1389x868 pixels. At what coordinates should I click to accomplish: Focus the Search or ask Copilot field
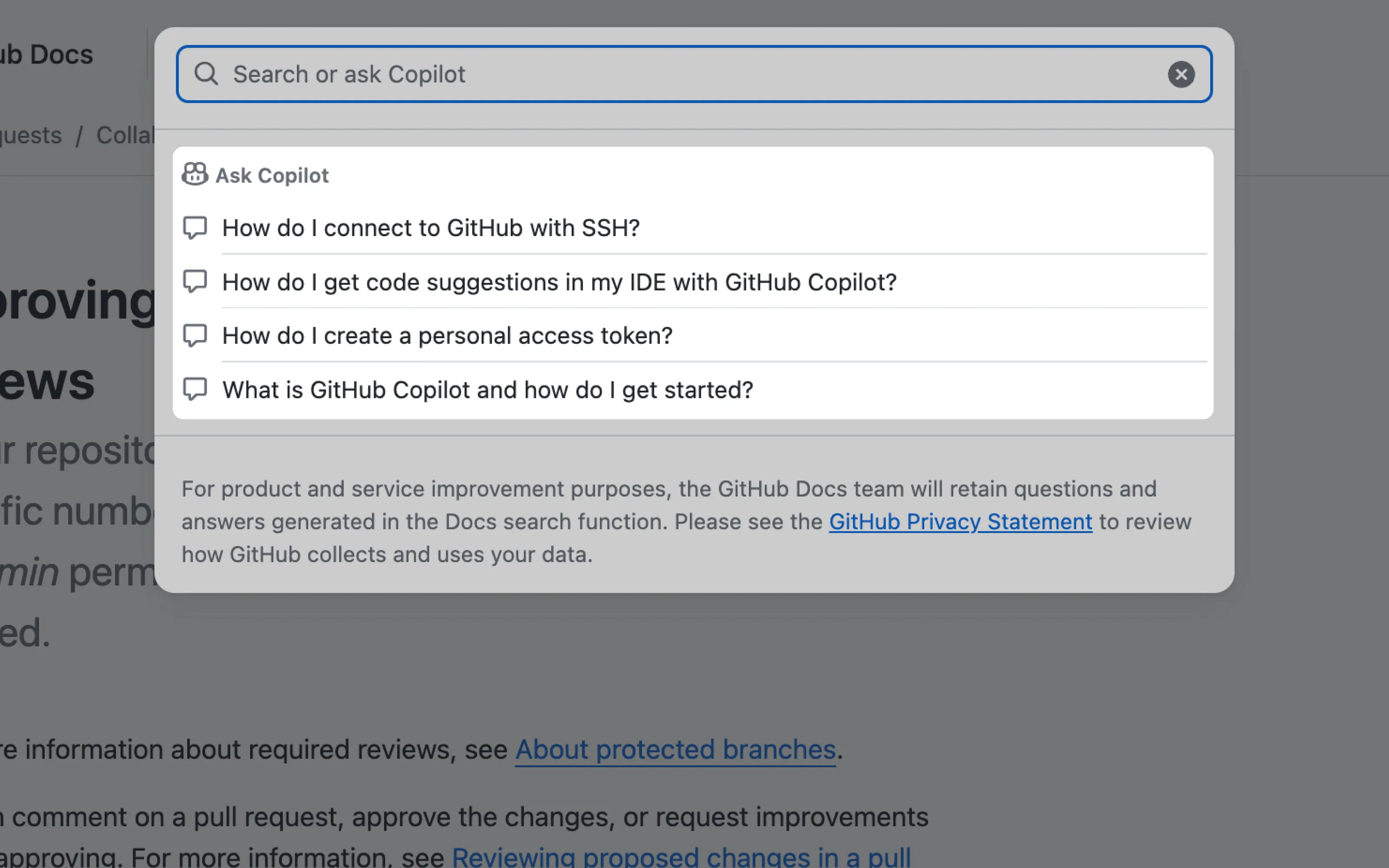point(689,74)
